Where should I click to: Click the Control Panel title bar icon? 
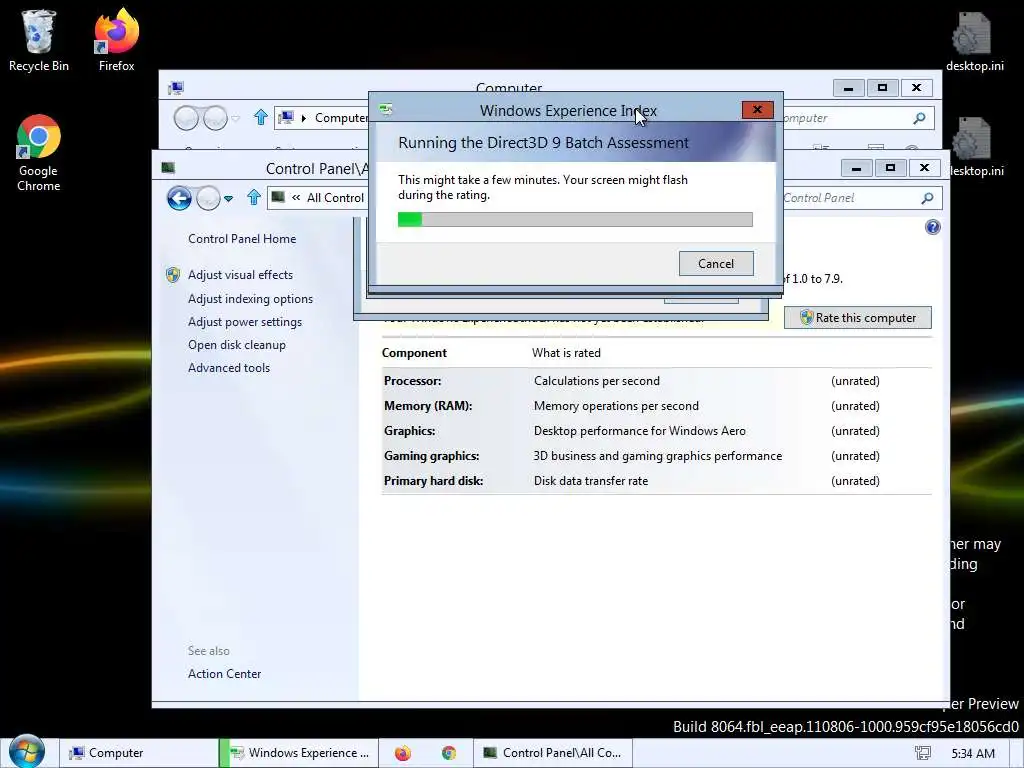168,168
